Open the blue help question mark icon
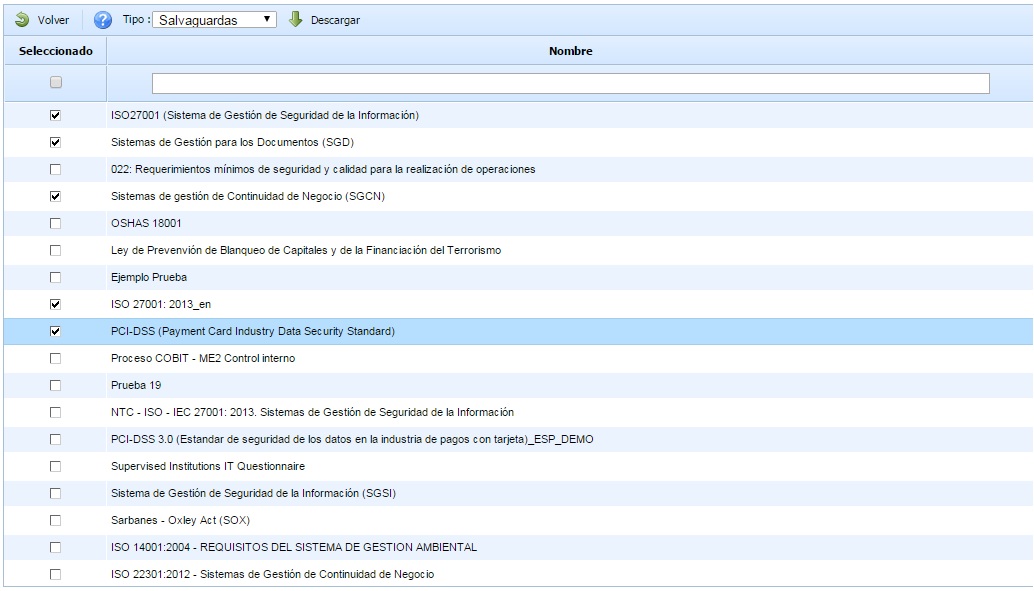The width and height of the screenshot is (1034, 591). tap(102, 20)
